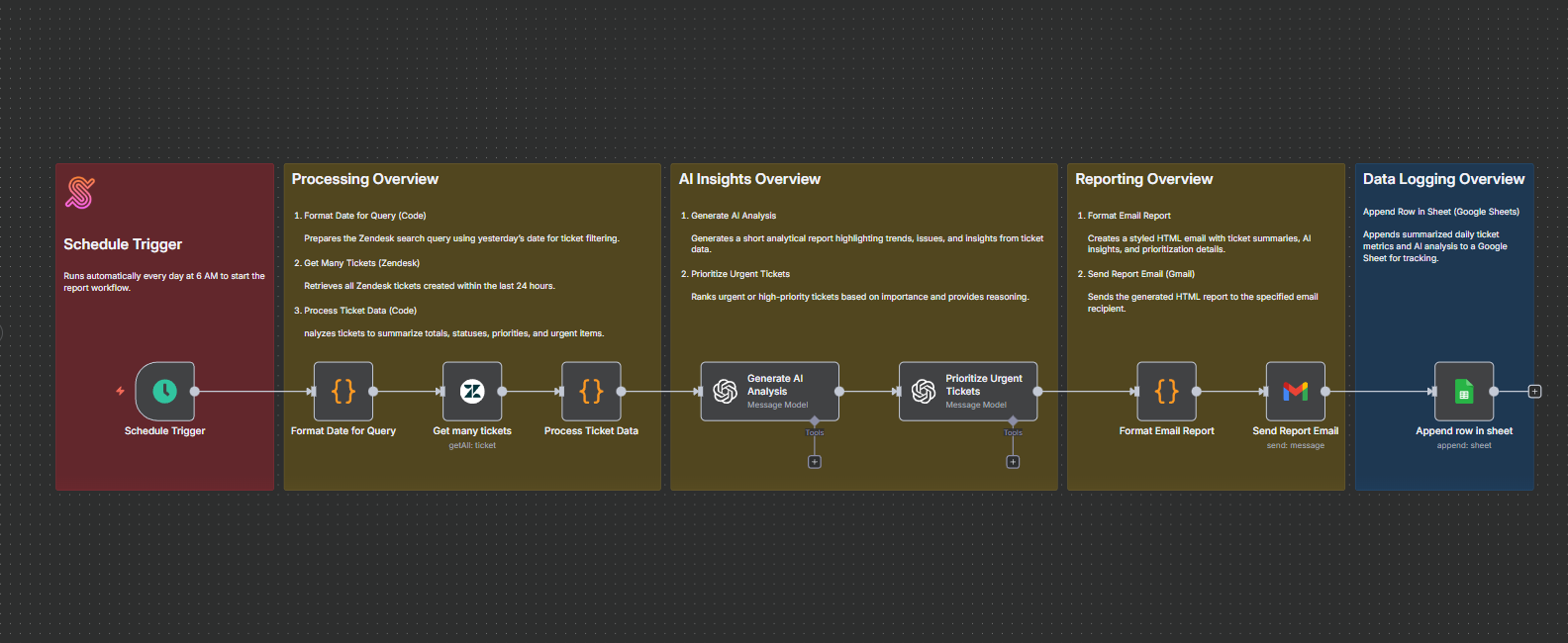Screen dimensions: 1568x643
Task: Select the Process Ticket Data code node
Action: point(591,391)
